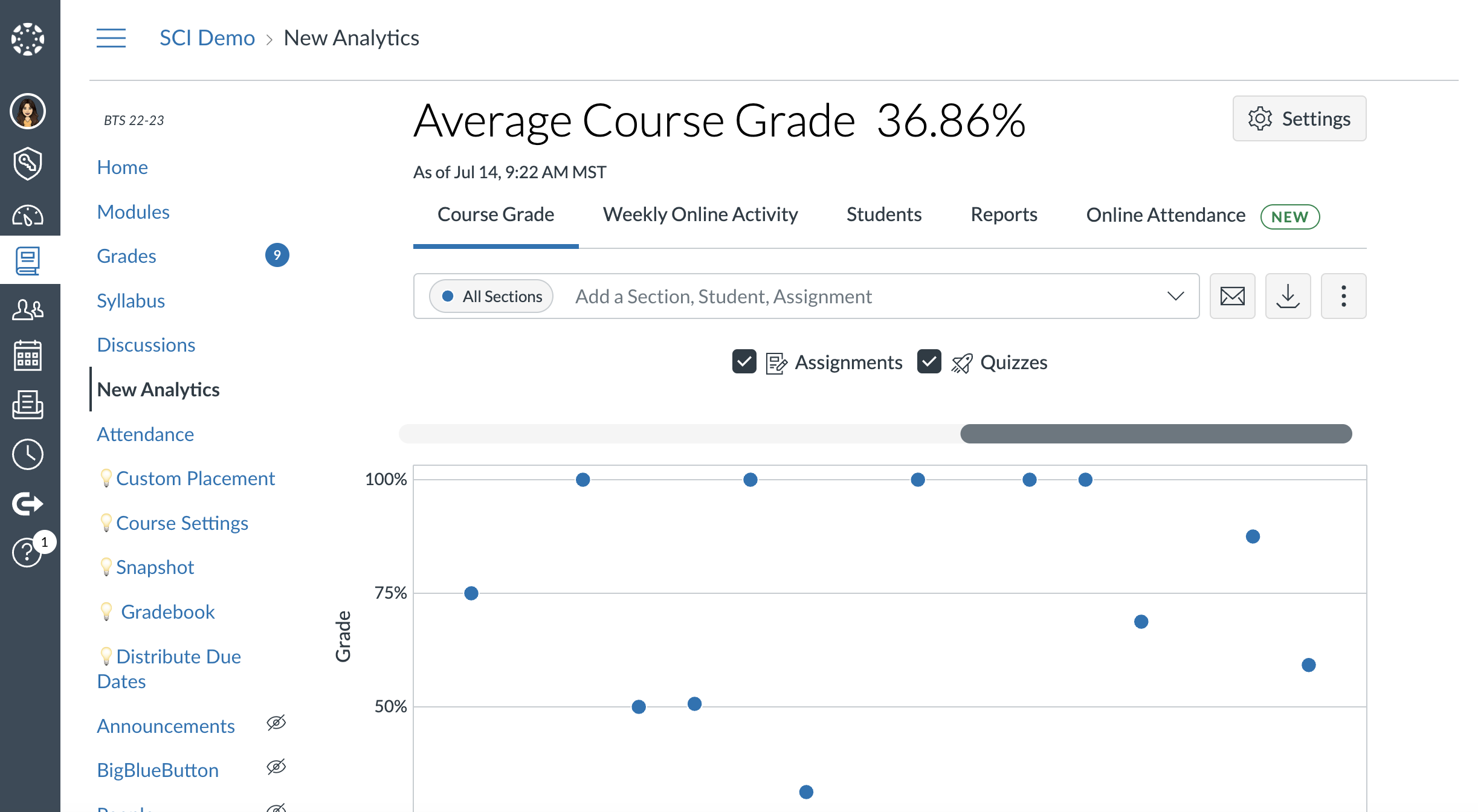Open the BigBlueButton link
Image resolution: width=1478 pixels, height=812 pixels.
click(158, 770)
